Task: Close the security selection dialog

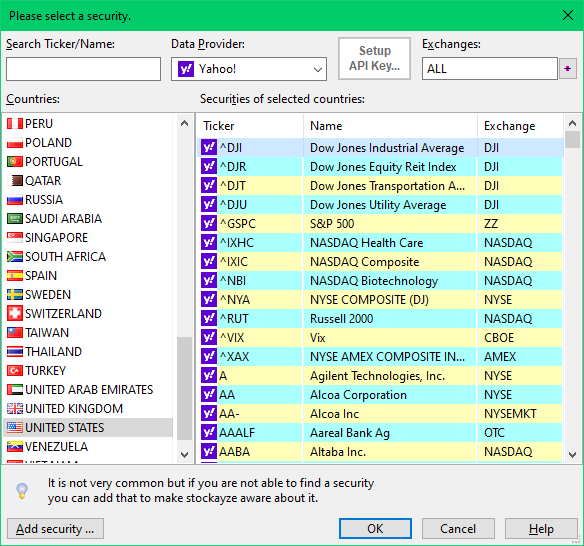Action: [568, 15]
